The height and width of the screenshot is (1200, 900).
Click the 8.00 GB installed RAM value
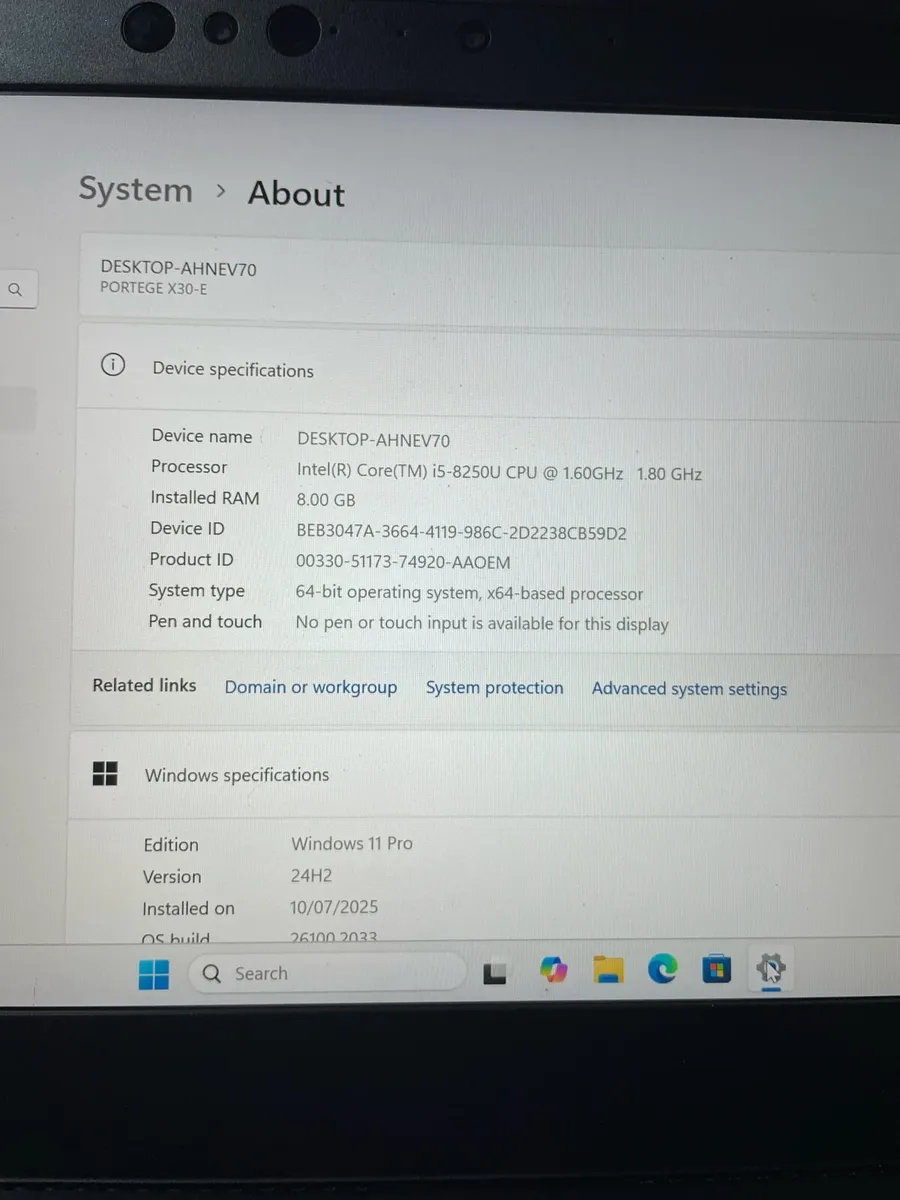click(x=326, y=500)
